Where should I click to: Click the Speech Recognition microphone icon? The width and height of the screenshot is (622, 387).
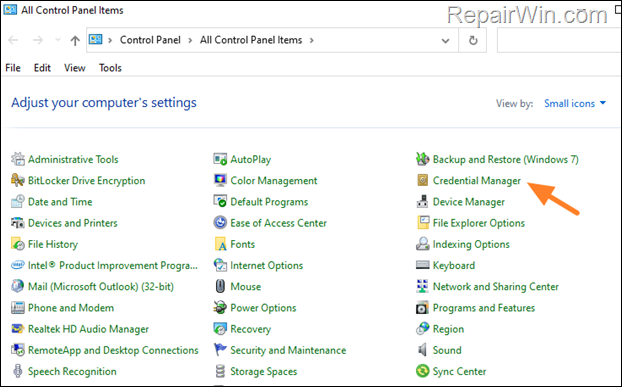(17, 371)
